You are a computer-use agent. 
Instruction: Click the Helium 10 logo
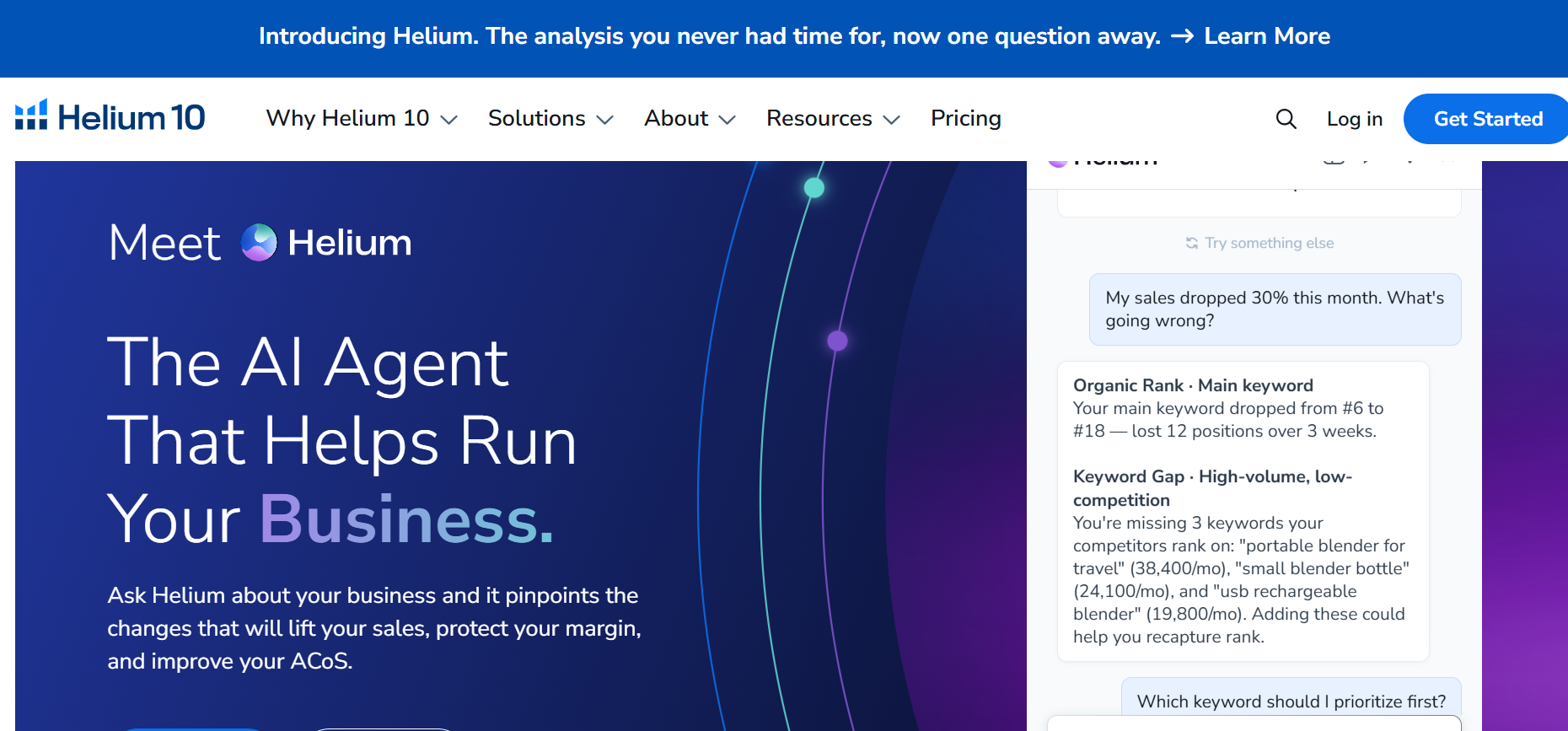110,117
